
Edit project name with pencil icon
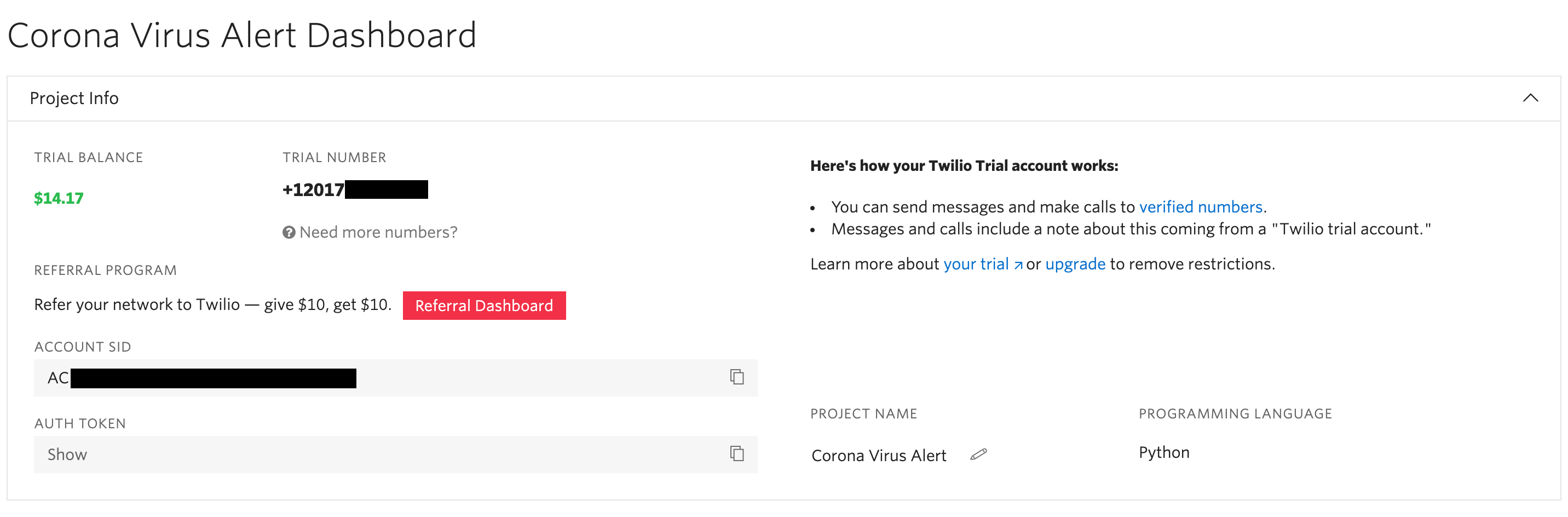pyautogui.click(x=978, y=454)
